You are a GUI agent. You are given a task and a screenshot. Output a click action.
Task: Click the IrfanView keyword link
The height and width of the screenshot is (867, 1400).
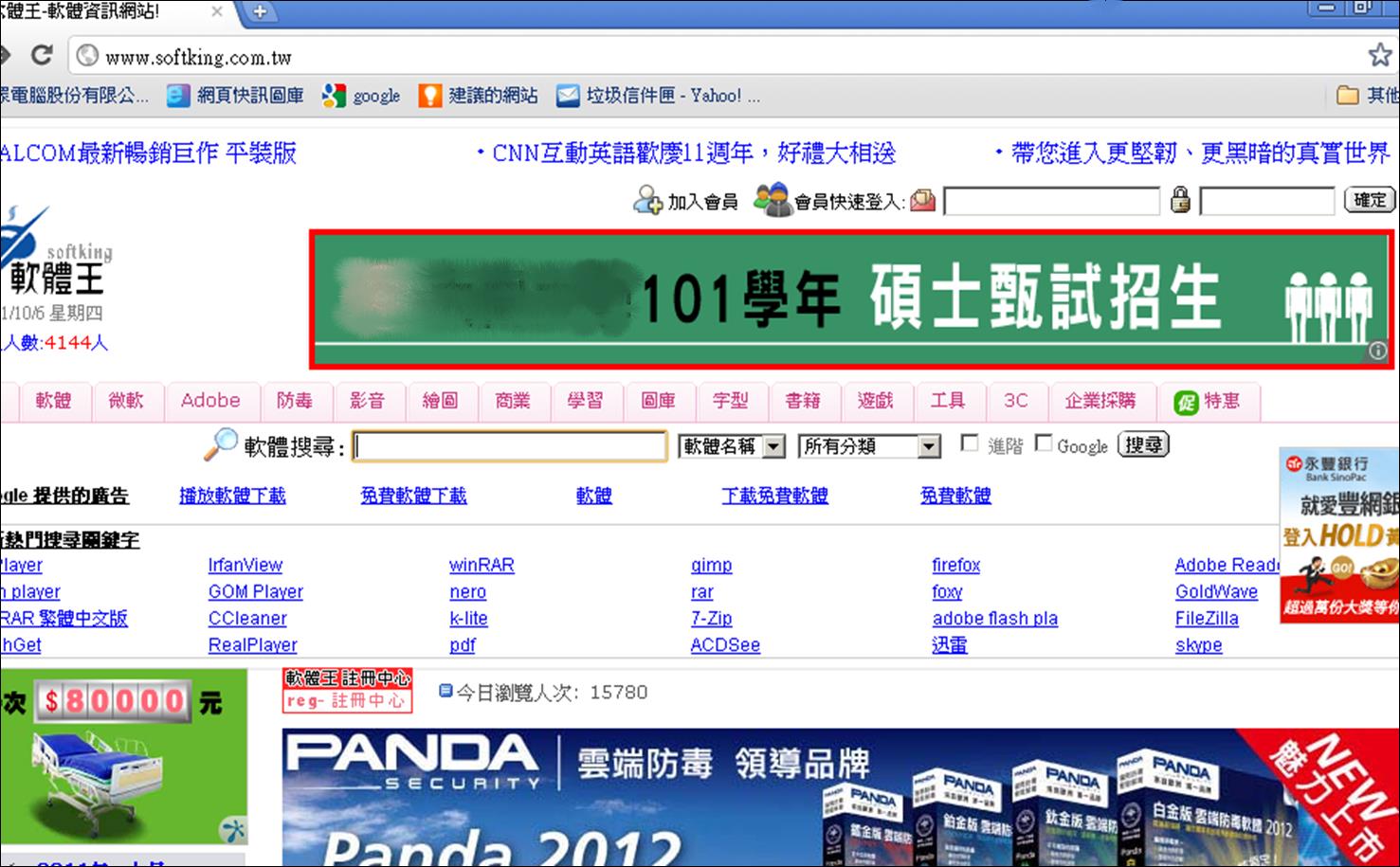pyautogui.click(x=245, y=566)
